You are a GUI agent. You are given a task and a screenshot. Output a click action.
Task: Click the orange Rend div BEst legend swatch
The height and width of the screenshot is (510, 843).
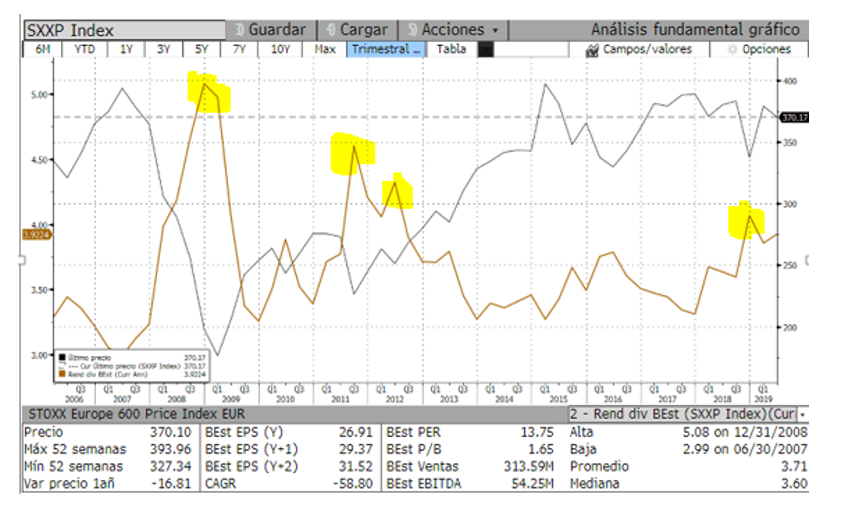click(x=62, y=373)
